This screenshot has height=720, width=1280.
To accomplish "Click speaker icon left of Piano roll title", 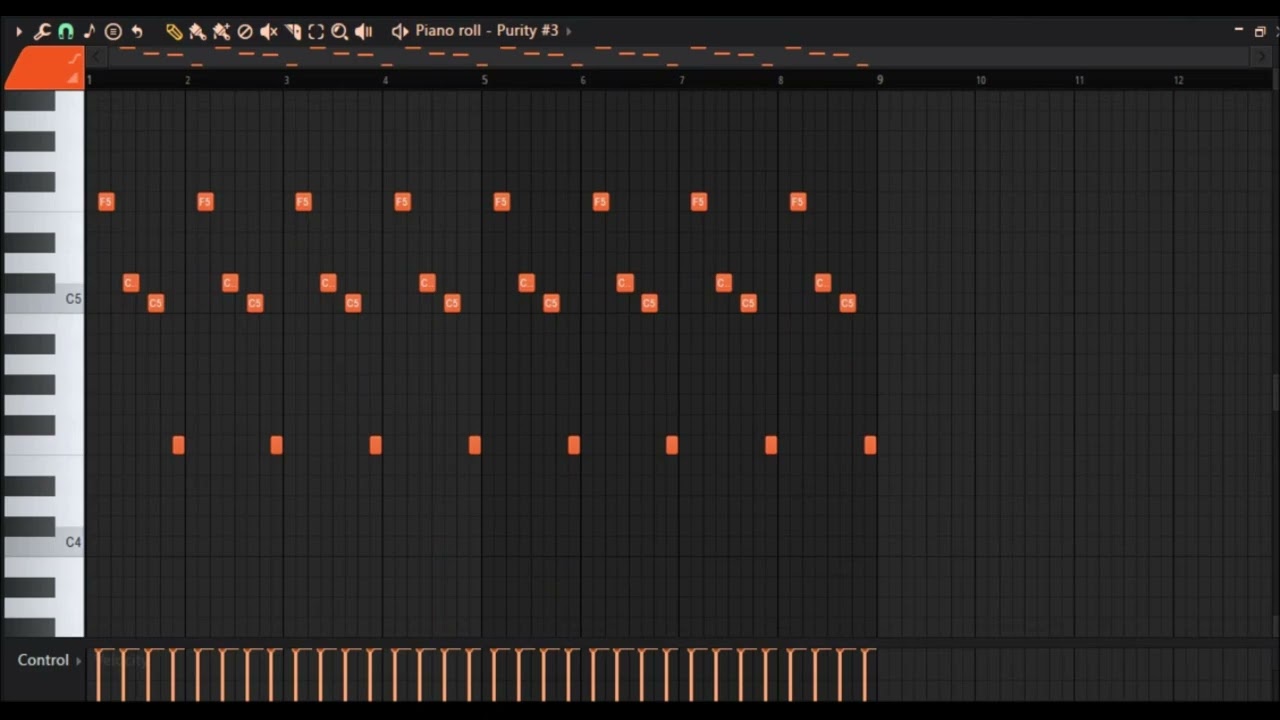I will tap(400, 32).
